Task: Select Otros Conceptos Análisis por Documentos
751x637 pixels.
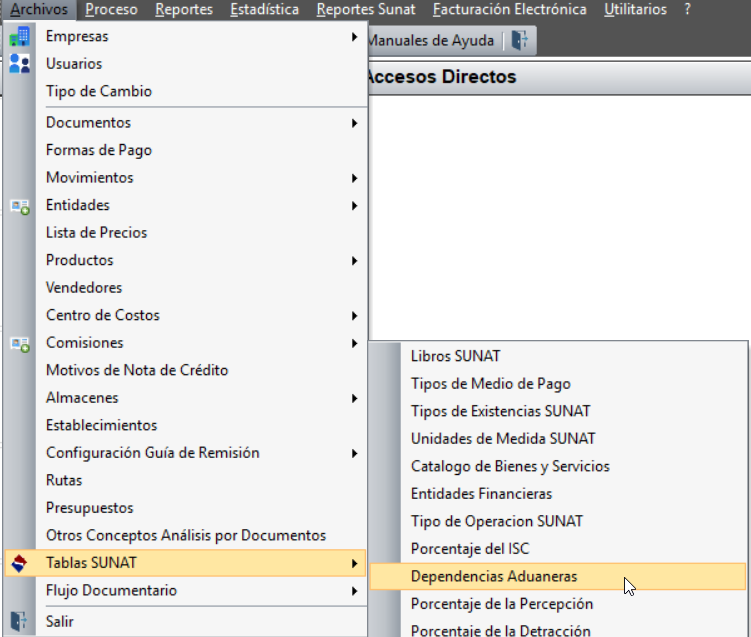Action: 184,535
